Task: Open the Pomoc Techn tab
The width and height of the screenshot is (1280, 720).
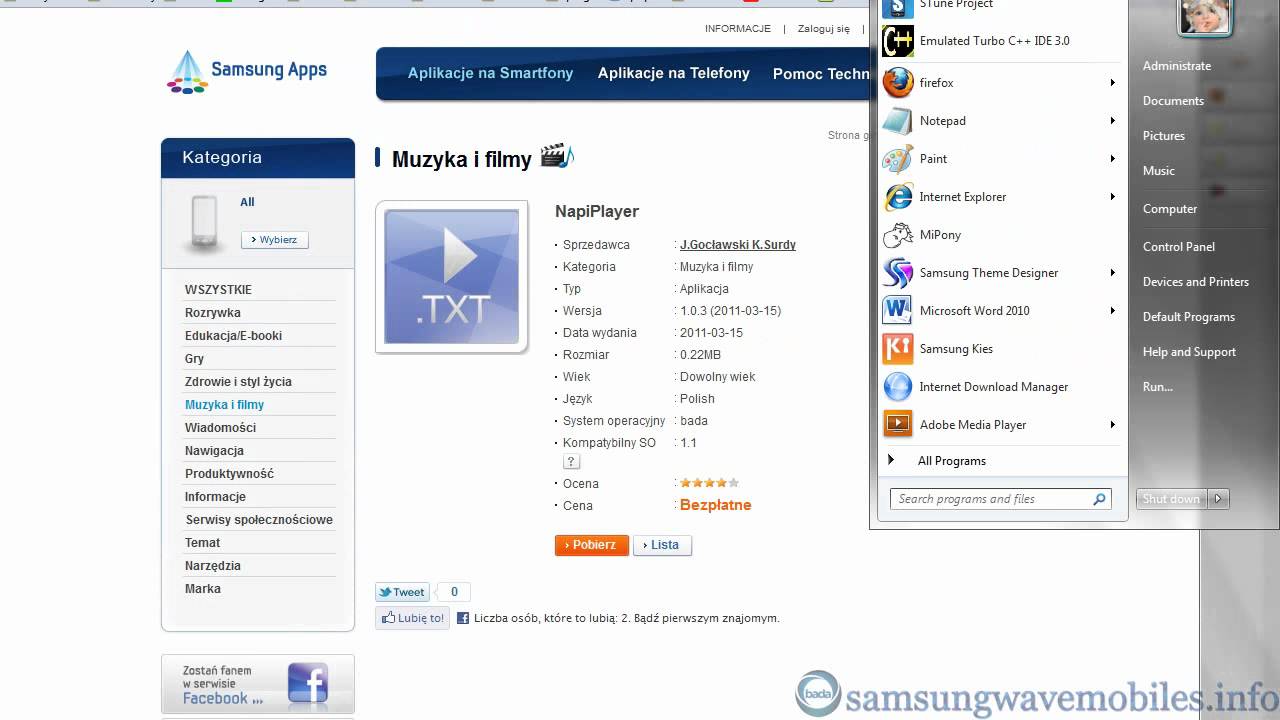Action: click(x=821, y=73)
